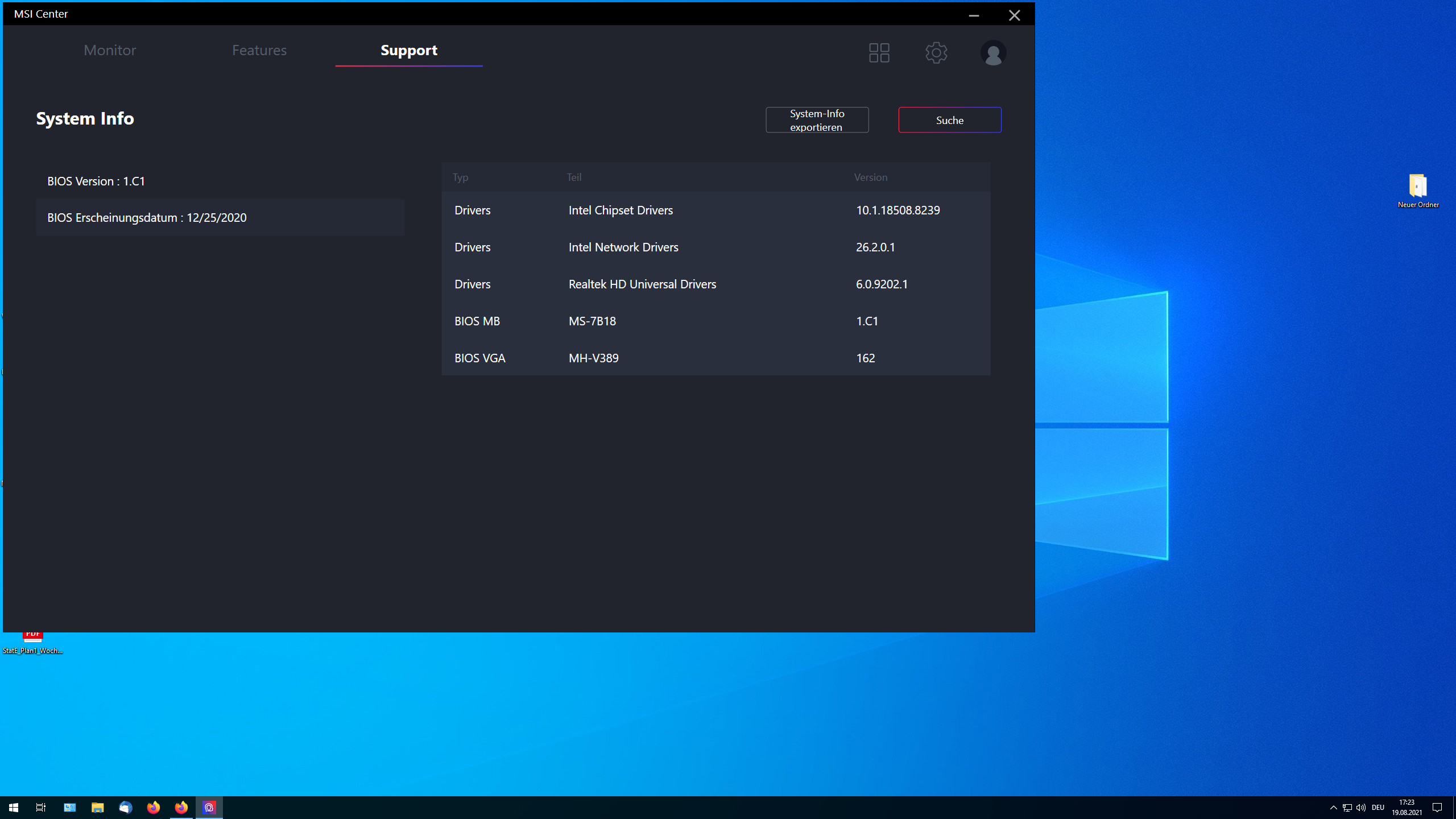Expand hidden system tray icons
The height and width of the screenshot is (819, 1456).
[1333, 808]
